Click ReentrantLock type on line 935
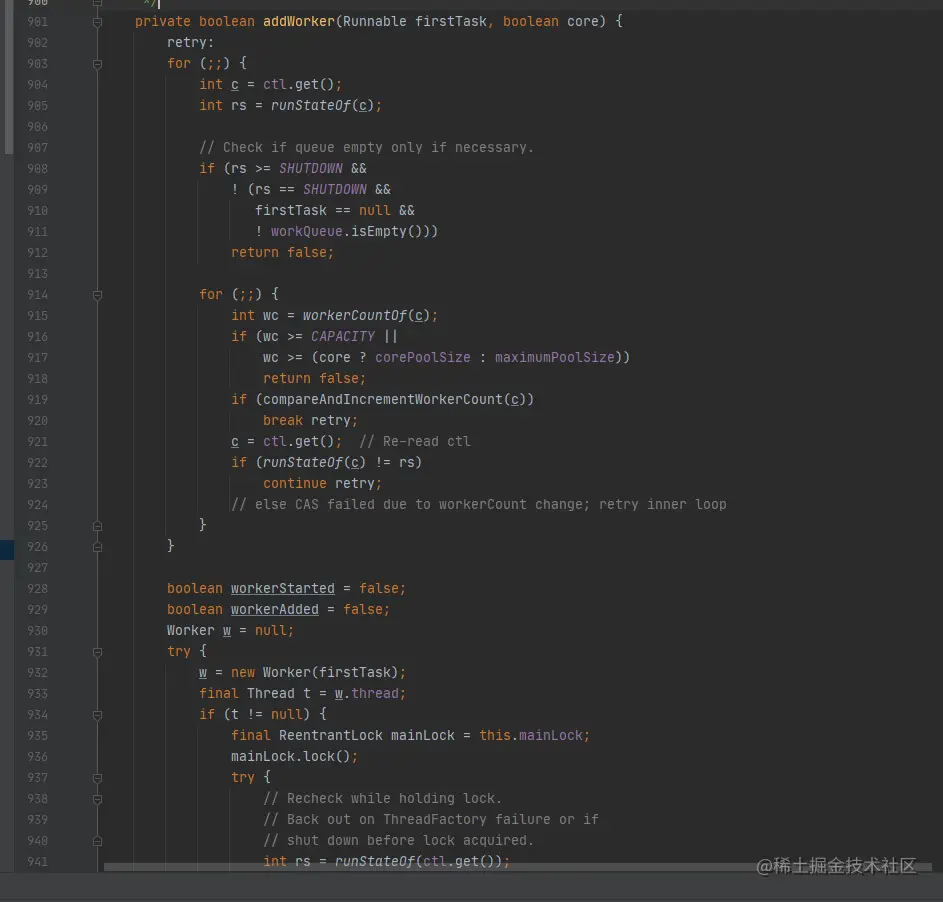Screen dimensions: 943x902 tap(331, 736)
